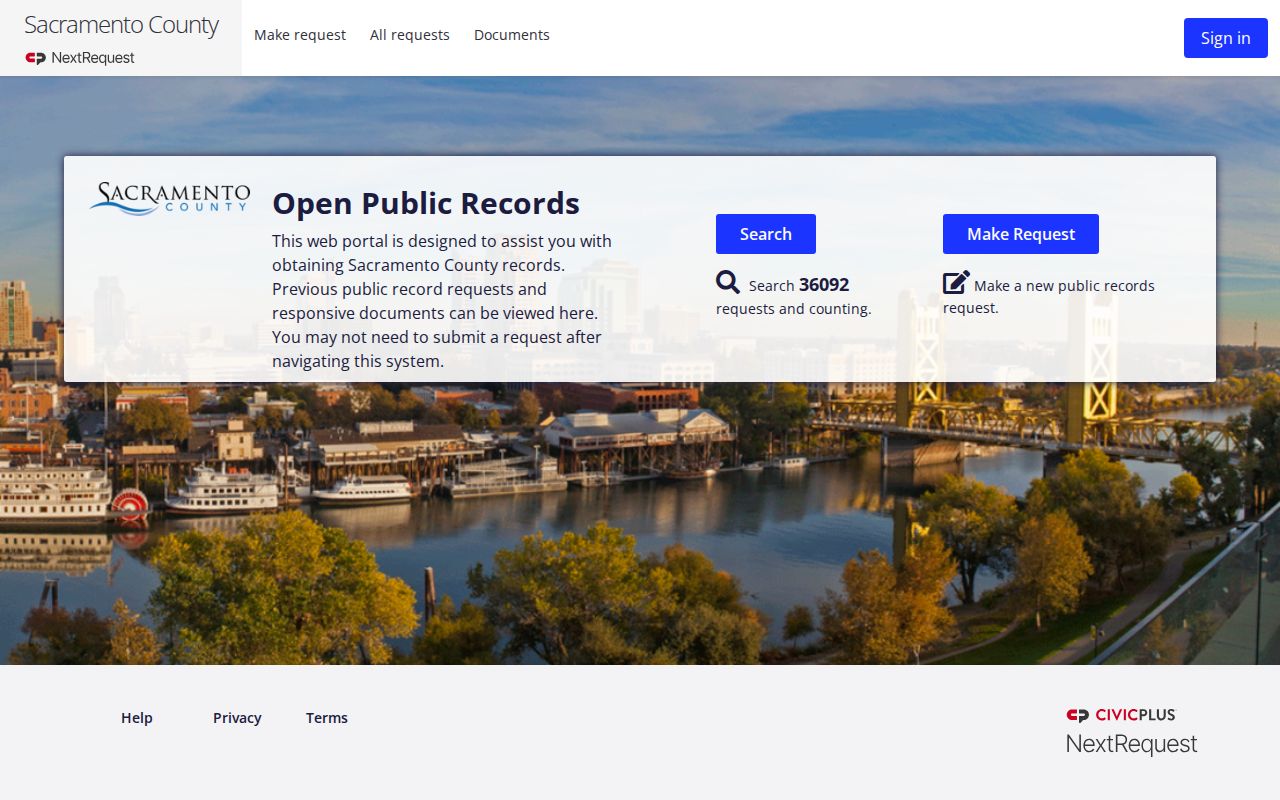Click the 'Make a new public records request' text
This screenshot has width=1280, height=800.
[1049, 296]
